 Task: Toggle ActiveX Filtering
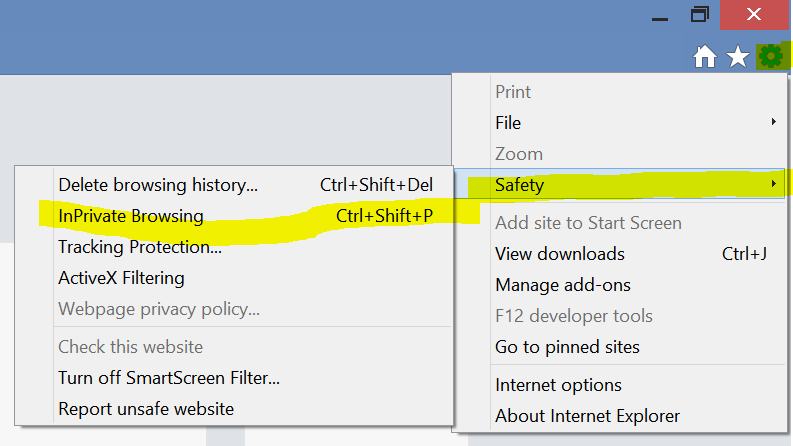(121, 278)
